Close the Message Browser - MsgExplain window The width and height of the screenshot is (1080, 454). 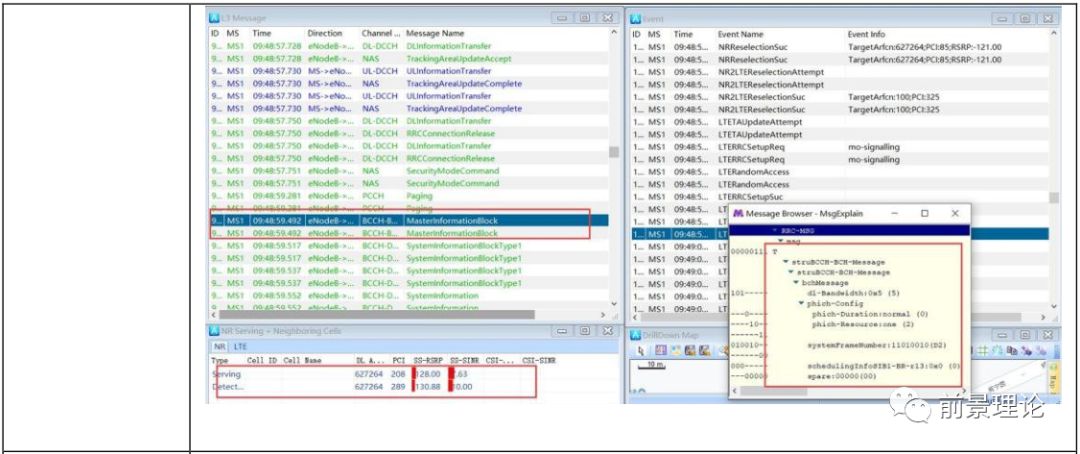(x=955, y=214)
